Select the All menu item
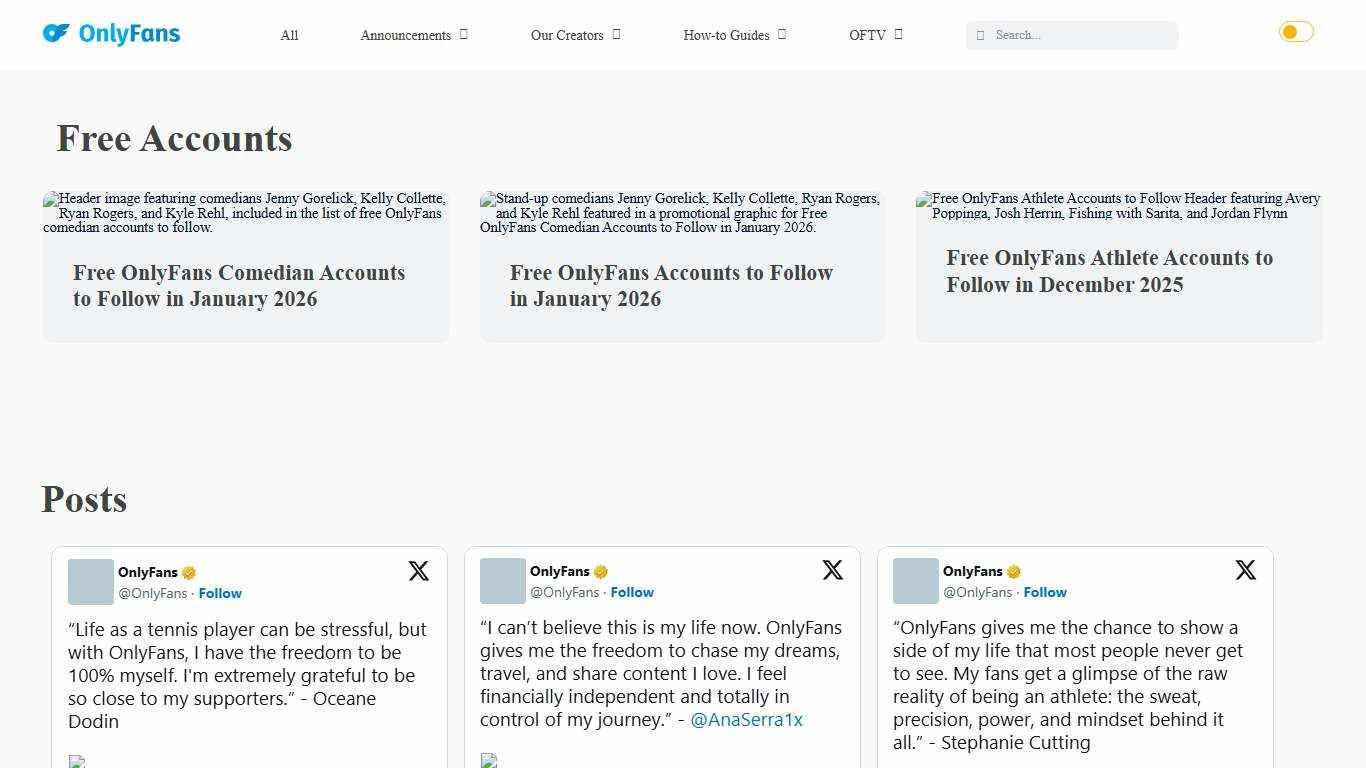 (x=289, y=35)
